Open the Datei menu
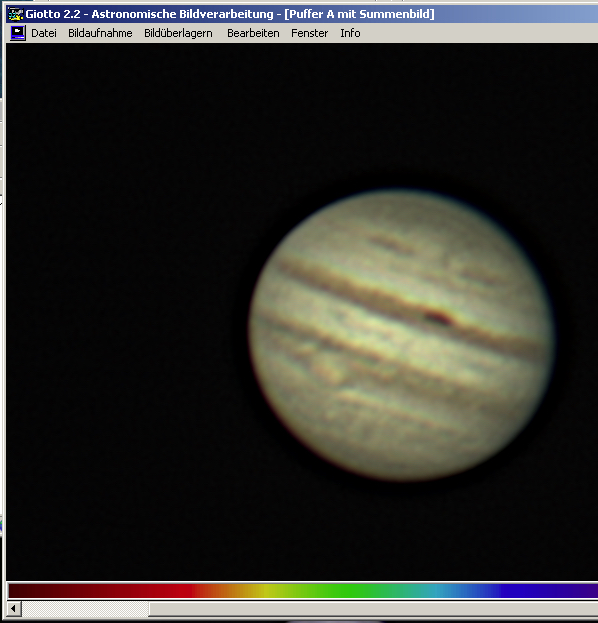This screenshot has height=623, width=598. pos(44,33)
